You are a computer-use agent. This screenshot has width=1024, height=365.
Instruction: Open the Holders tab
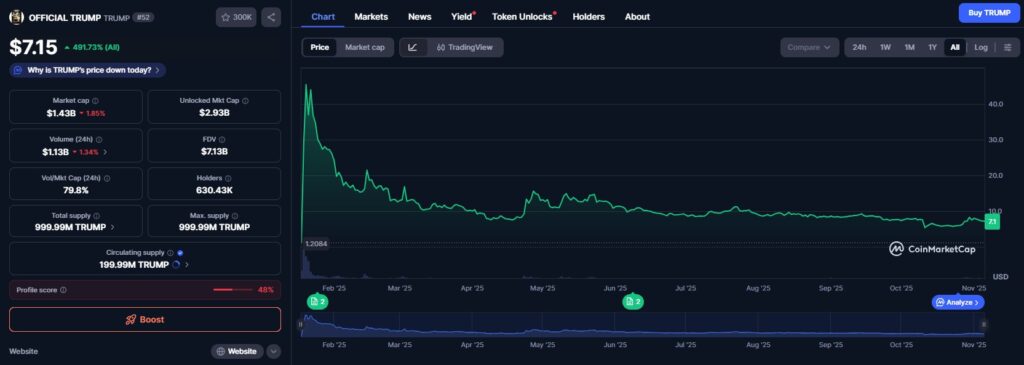pyautogui.click(x=588, y=16)
